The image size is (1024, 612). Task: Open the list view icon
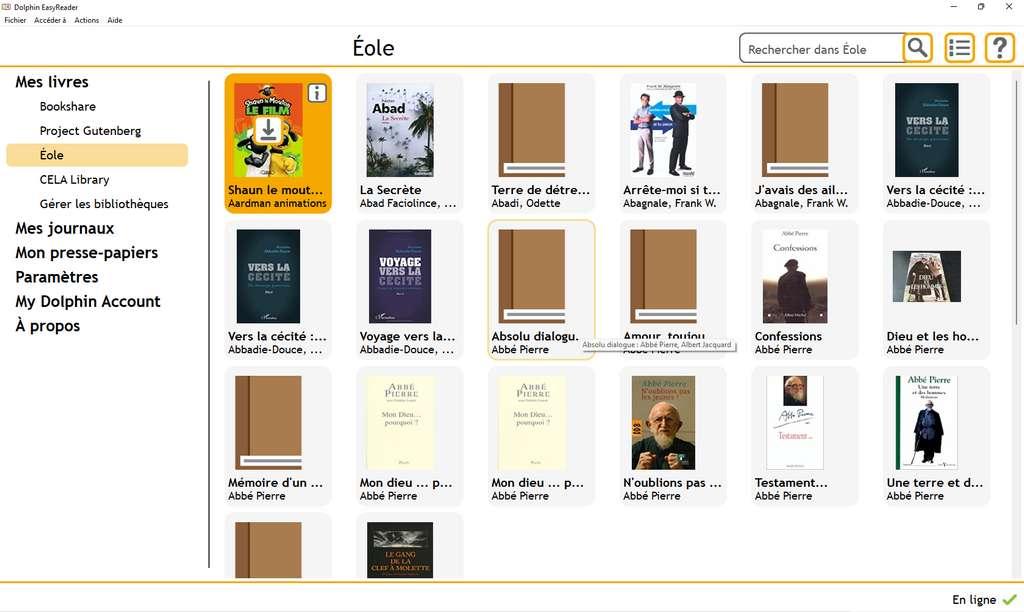point(959,48)
